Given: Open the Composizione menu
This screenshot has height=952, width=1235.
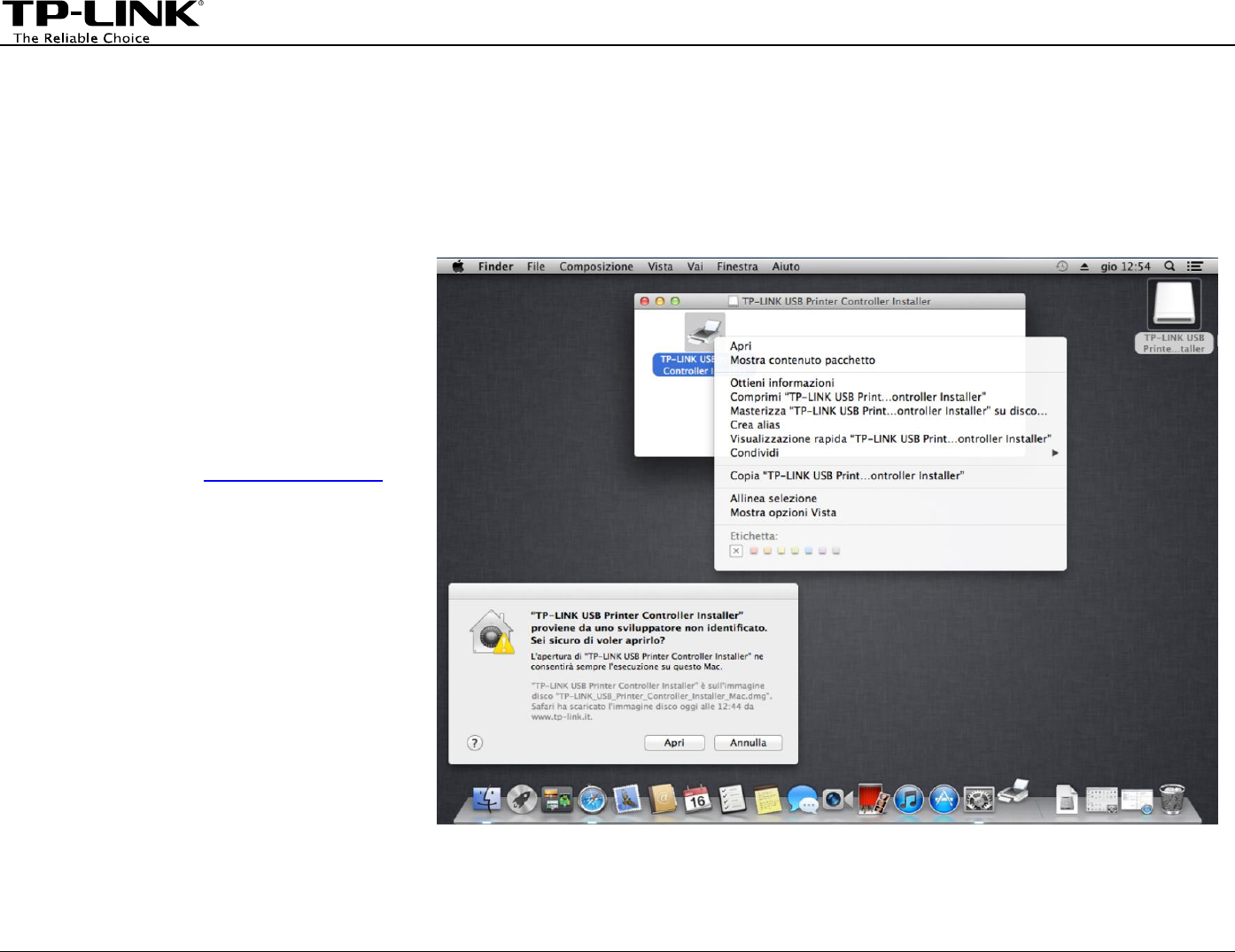Looking at the screenshot, I should click(596, 266).
